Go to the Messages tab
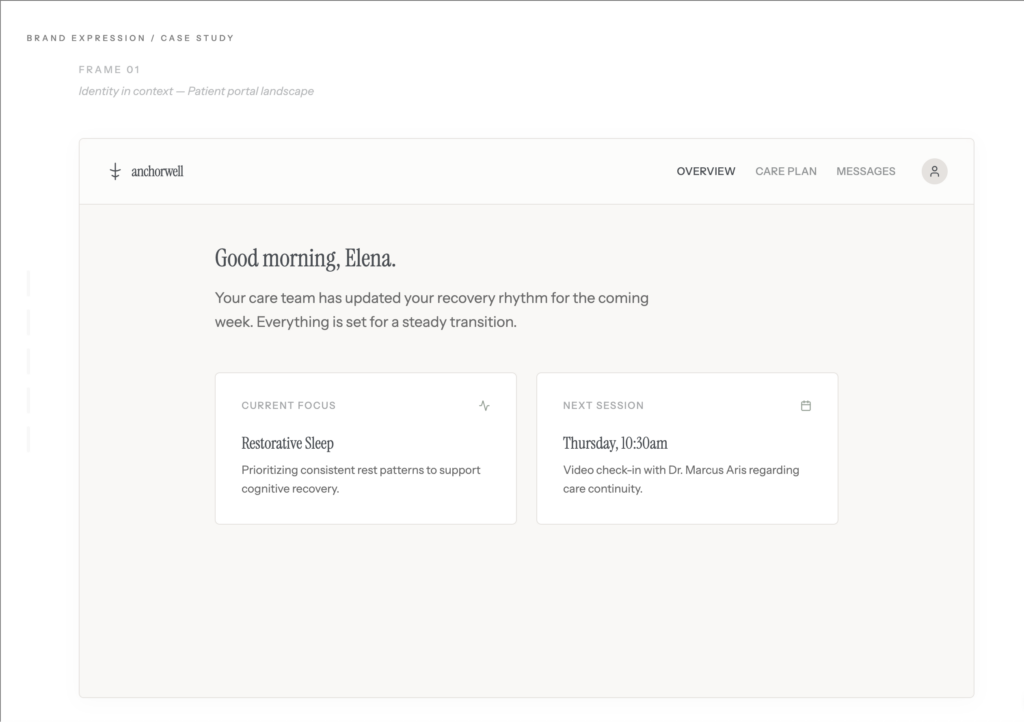 click(865, 171)
